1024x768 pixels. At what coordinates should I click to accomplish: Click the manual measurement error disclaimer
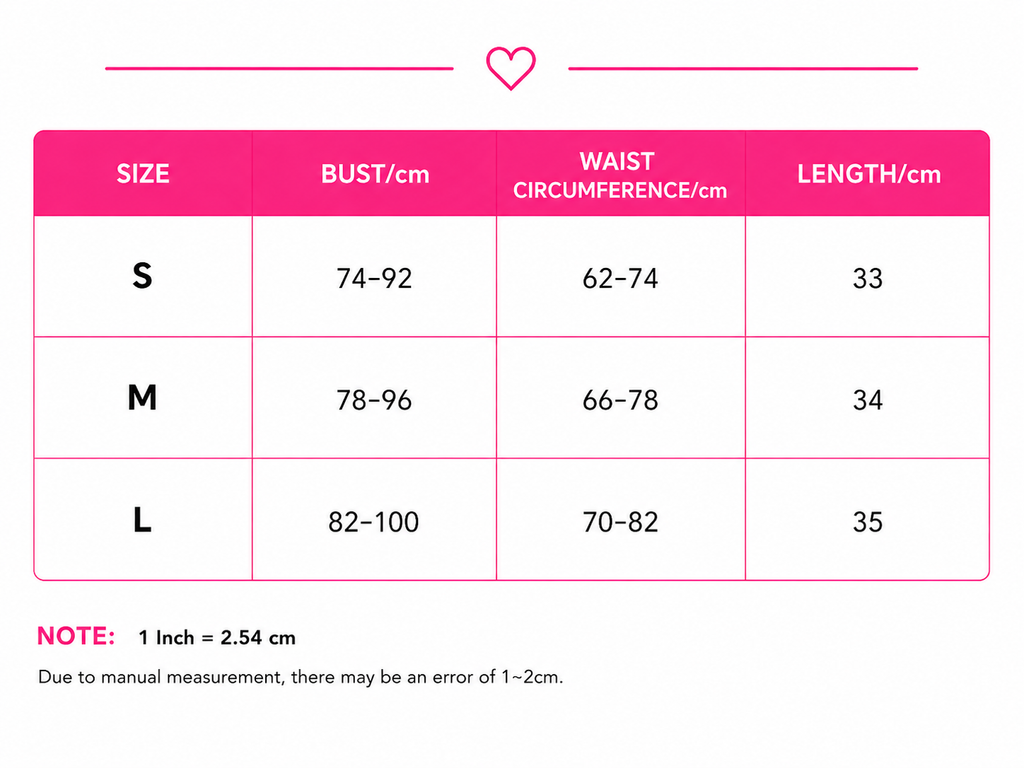300,677
